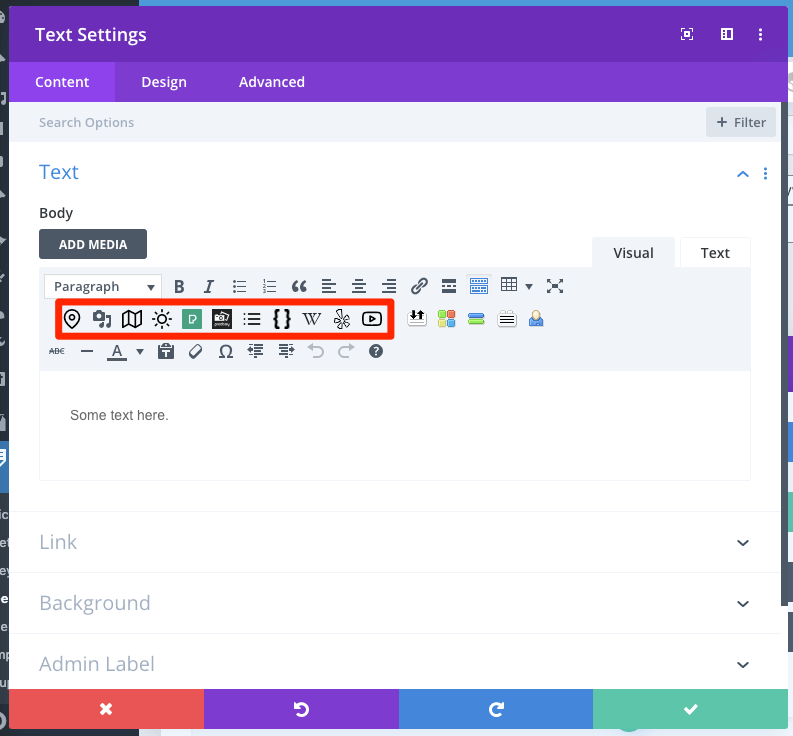Open the text color picker
This screenshot has width=793, height=736.
[117, 351]
